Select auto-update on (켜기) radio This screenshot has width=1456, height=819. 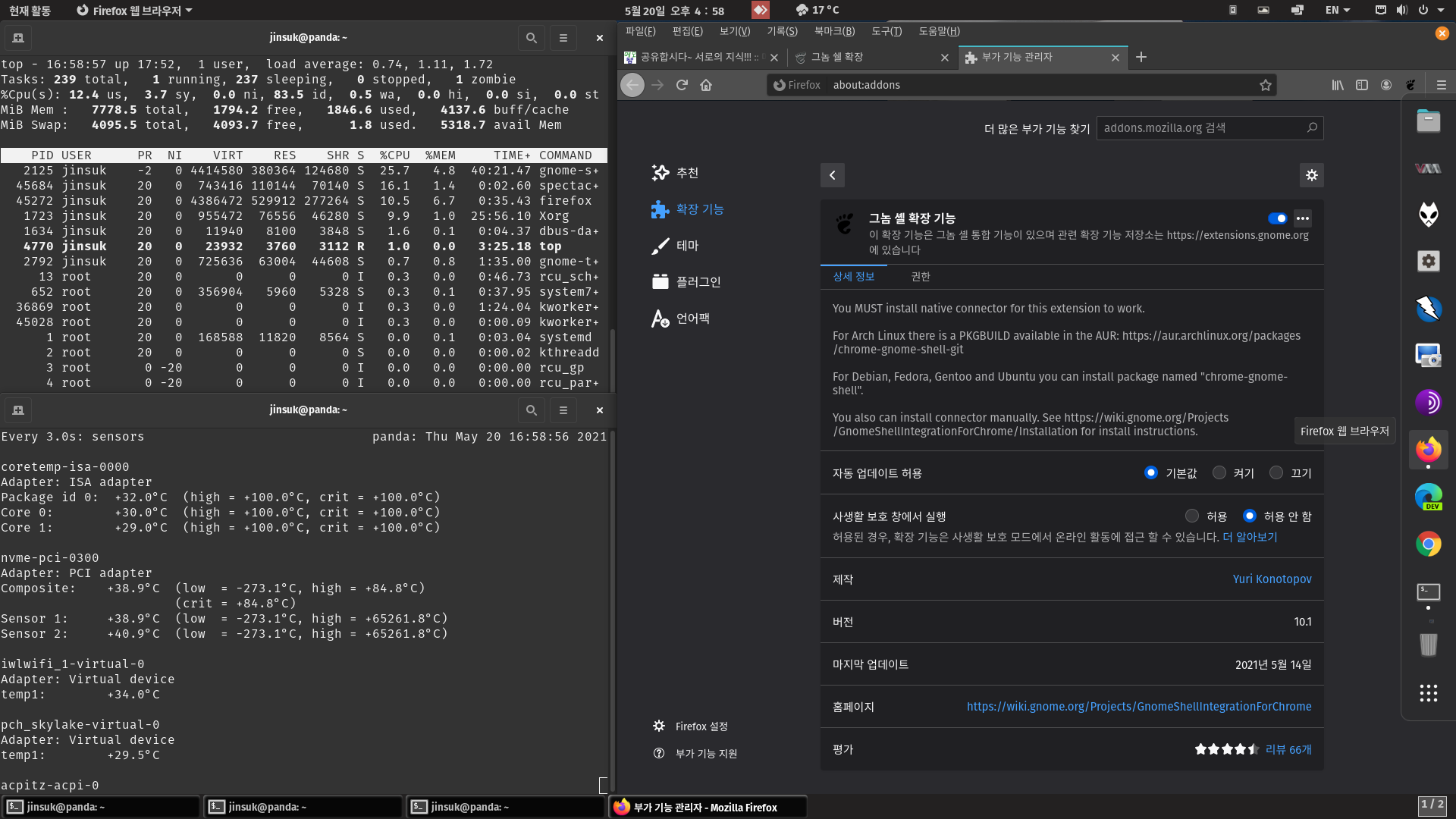[1219, 472]
